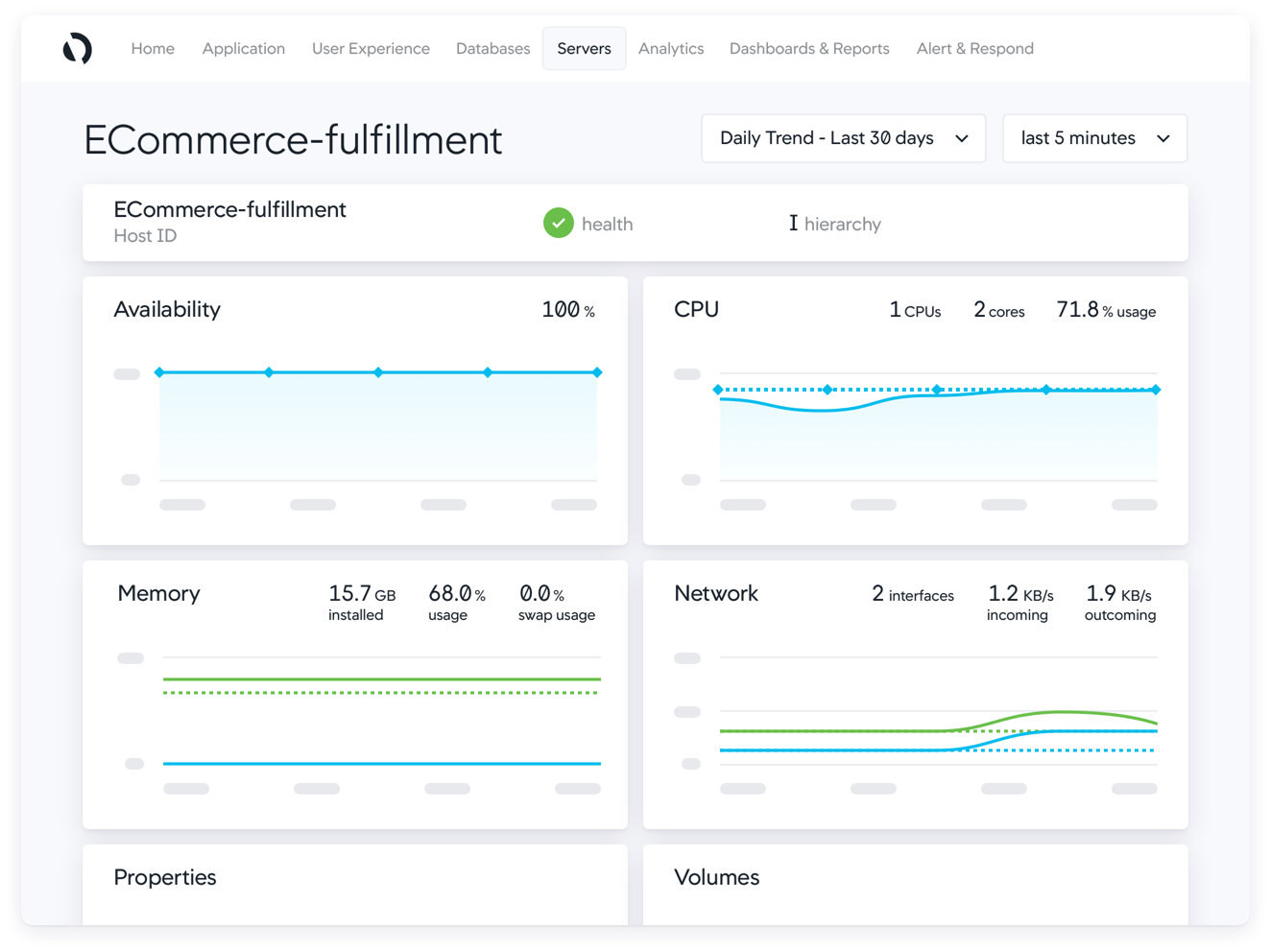The width and height of the screenshot is (1271, 952).
Task: Switch to the Servers tab
Action: 584,48
